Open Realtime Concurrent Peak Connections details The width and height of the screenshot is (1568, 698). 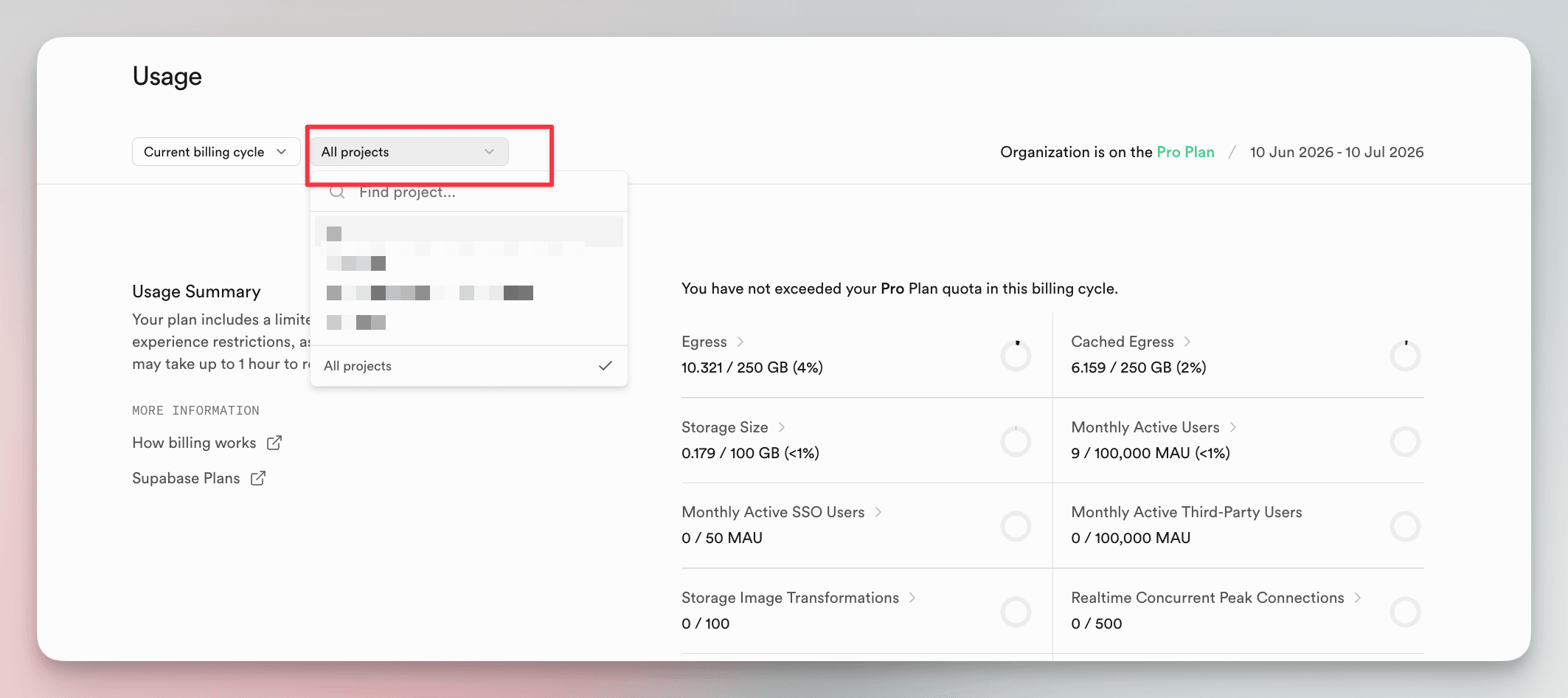tap(1207, 598)
